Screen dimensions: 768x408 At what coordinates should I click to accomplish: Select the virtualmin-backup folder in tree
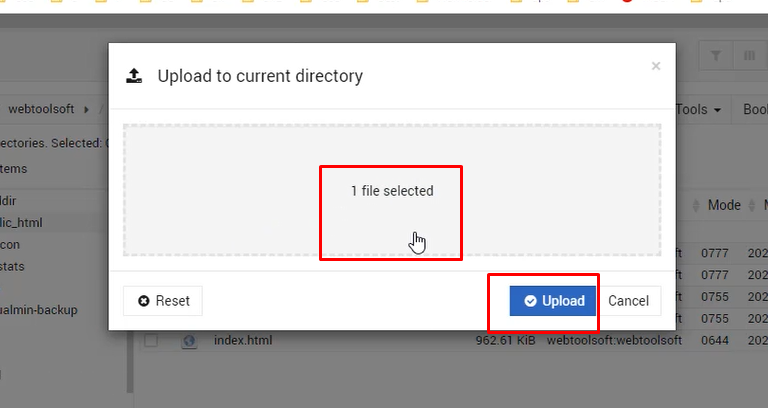pos(39,310)
